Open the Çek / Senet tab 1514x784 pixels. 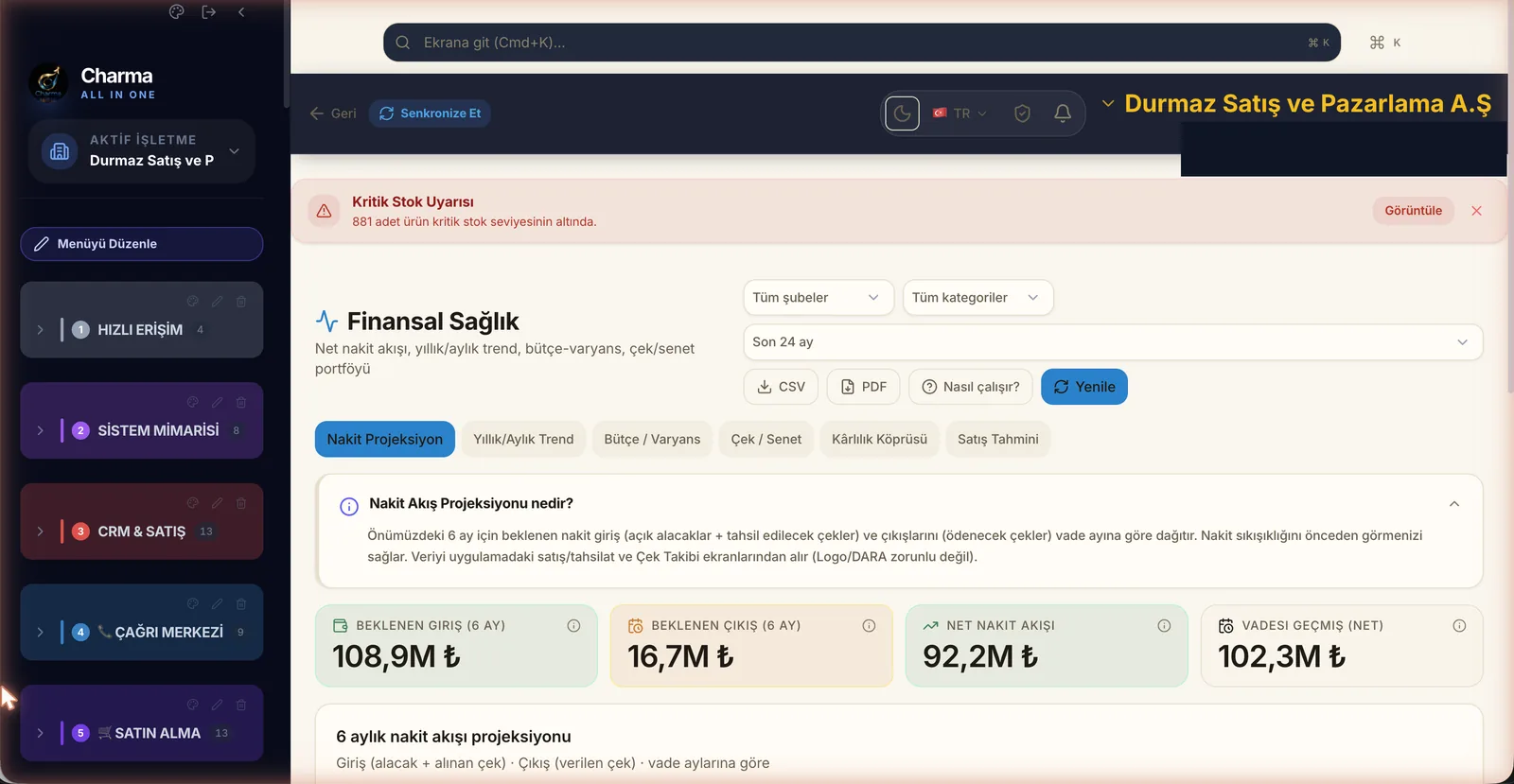[766, 440]
